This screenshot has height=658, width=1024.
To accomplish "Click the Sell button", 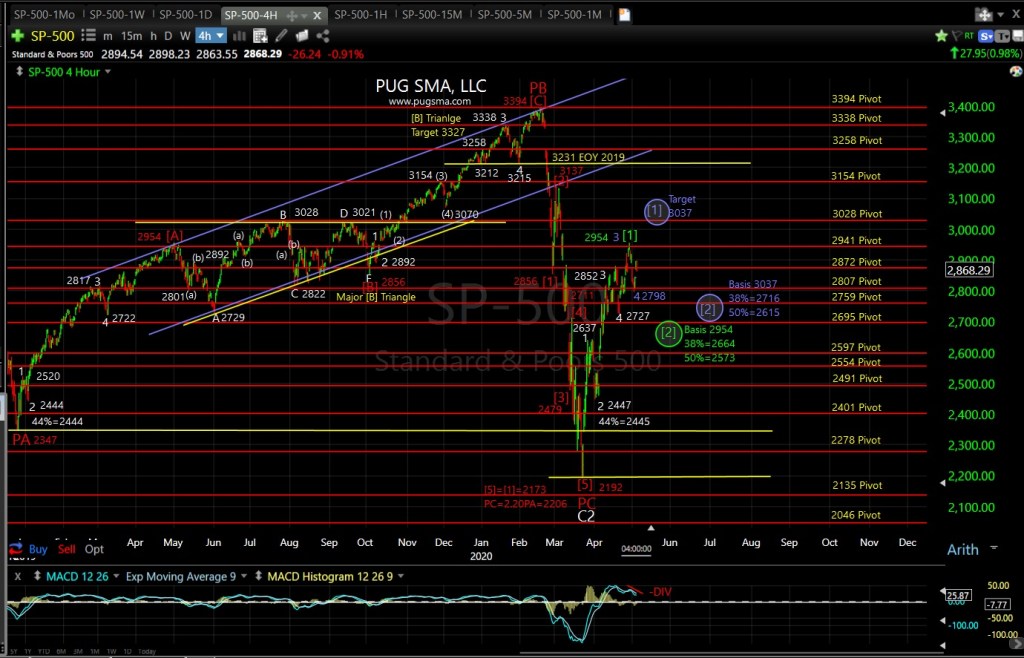I will pyautogui.click(x=67, y=549).
